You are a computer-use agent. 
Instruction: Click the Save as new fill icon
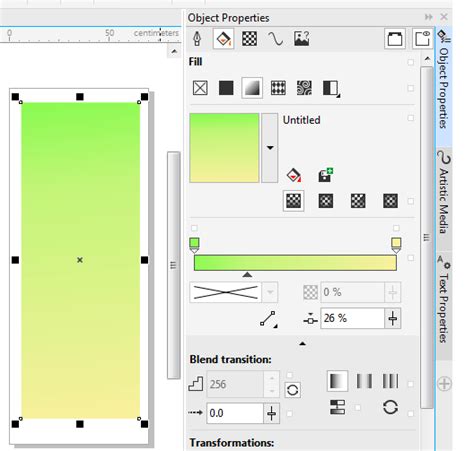pos(325,175)
